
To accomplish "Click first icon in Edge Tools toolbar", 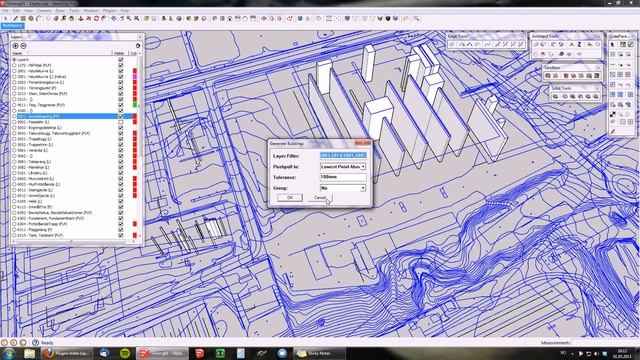I will click(452, 44).
